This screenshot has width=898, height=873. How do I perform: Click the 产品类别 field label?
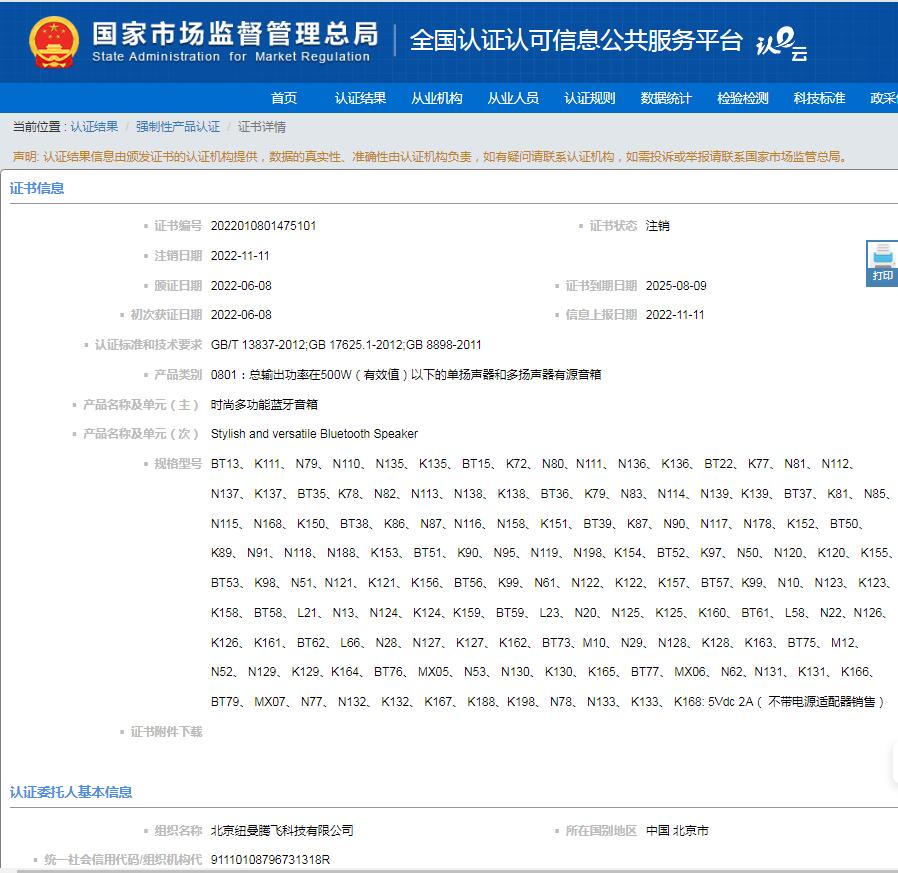[x=178, y=375]
